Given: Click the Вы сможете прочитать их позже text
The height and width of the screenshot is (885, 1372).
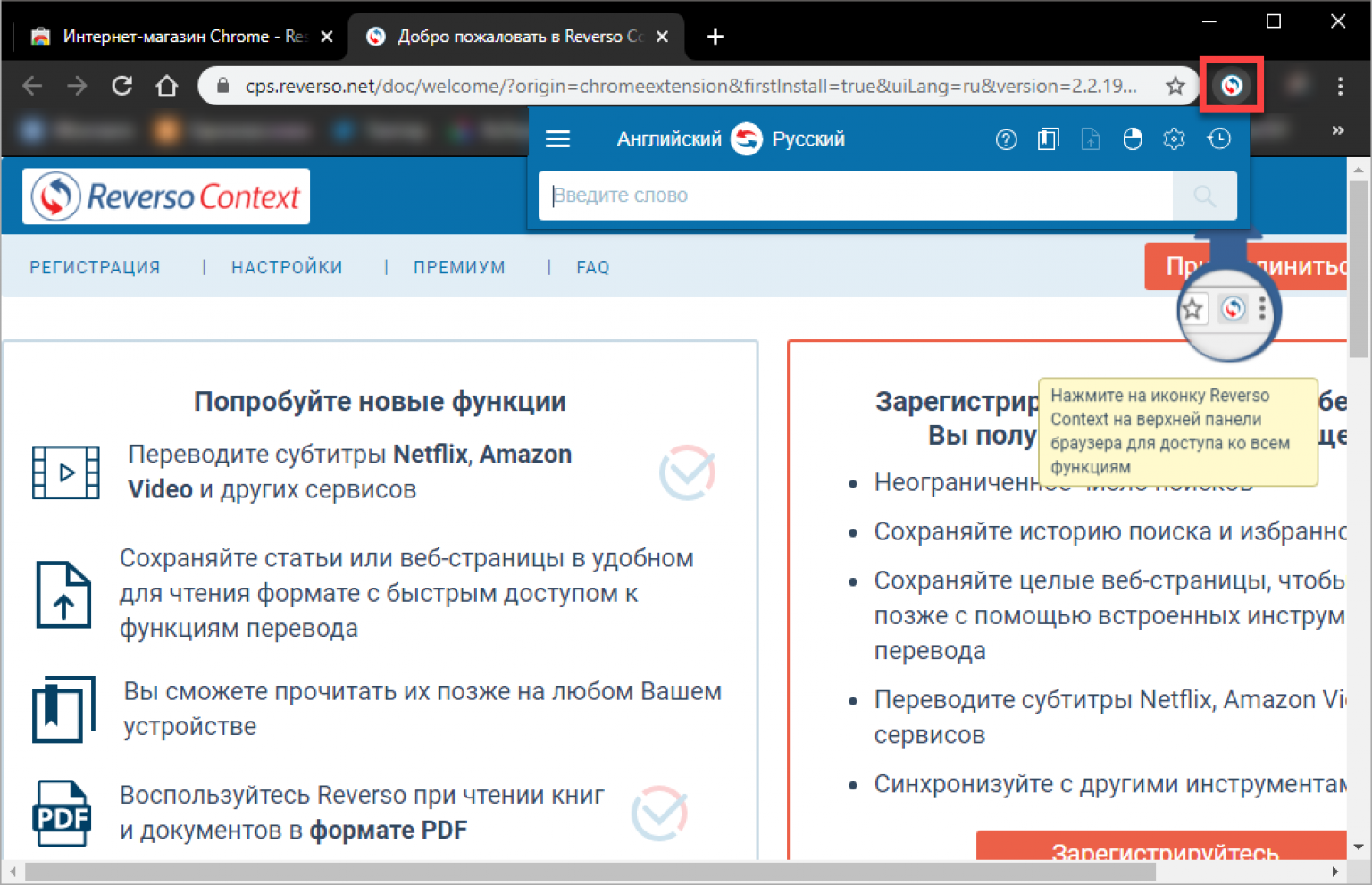Looking at the screenshot, I should 422,709.
